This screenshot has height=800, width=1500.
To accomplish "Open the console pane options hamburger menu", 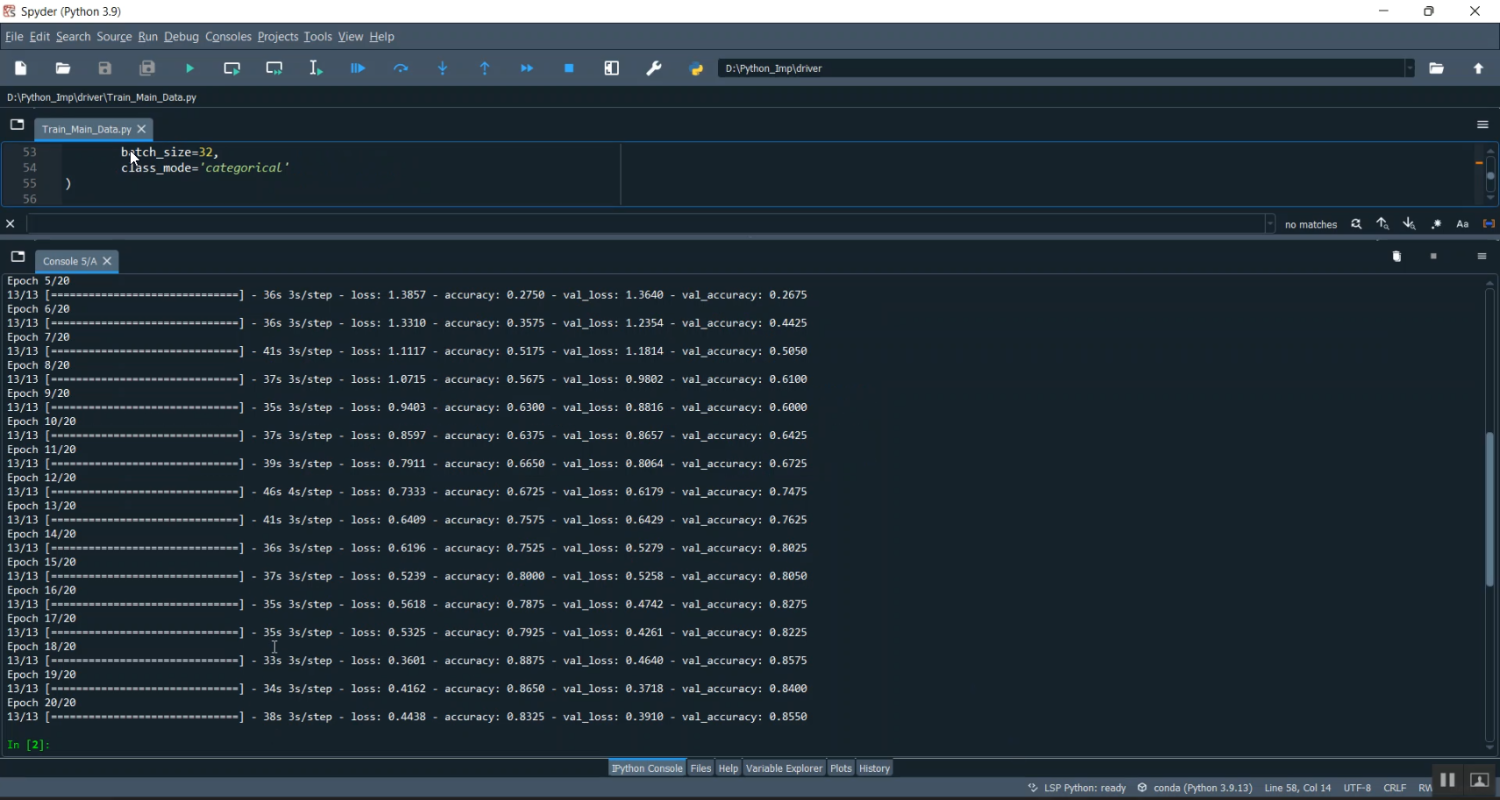I will (1482, 257).
